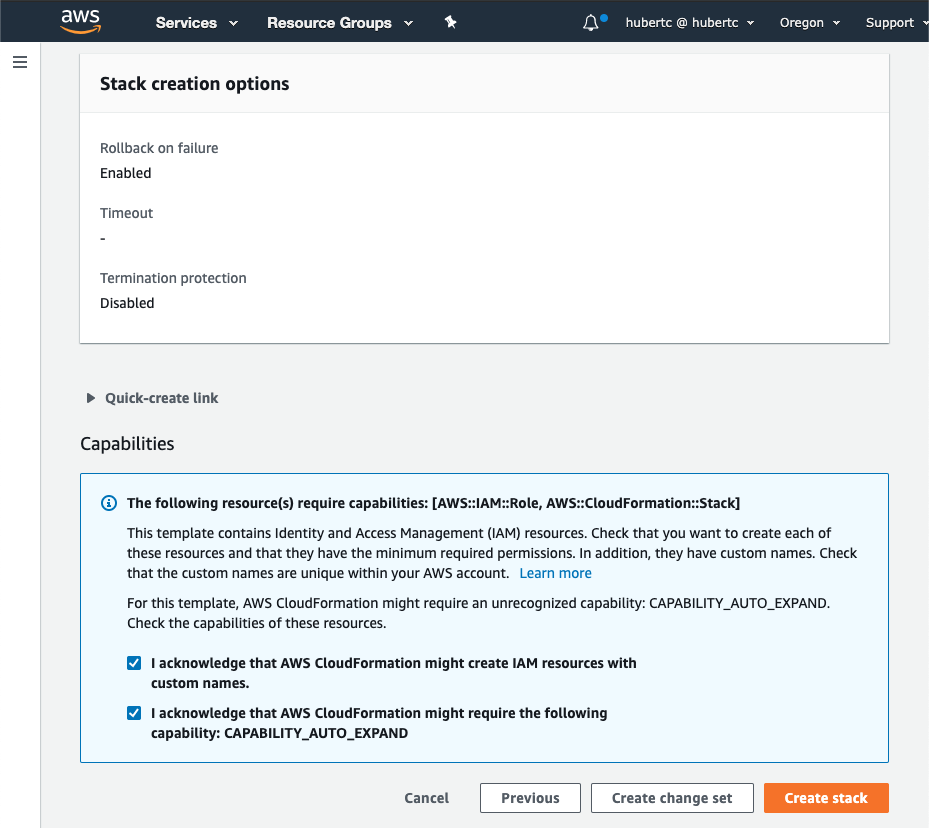Open the Oregon region selector
The image size is (929, 828).
point(810,23)
